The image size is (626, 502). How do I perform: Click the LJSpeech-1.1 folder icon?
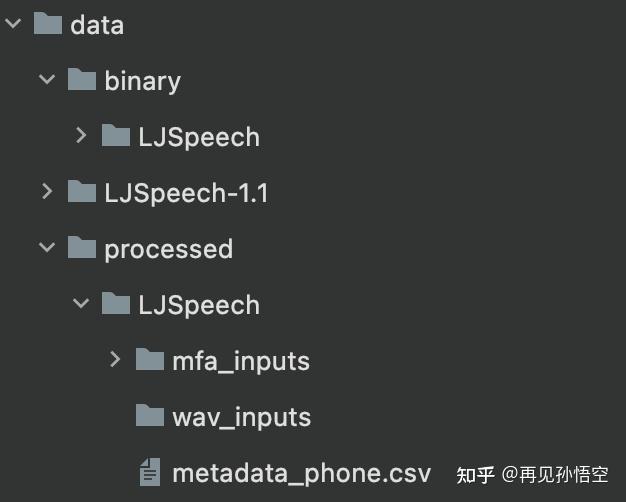pos(82,192)
